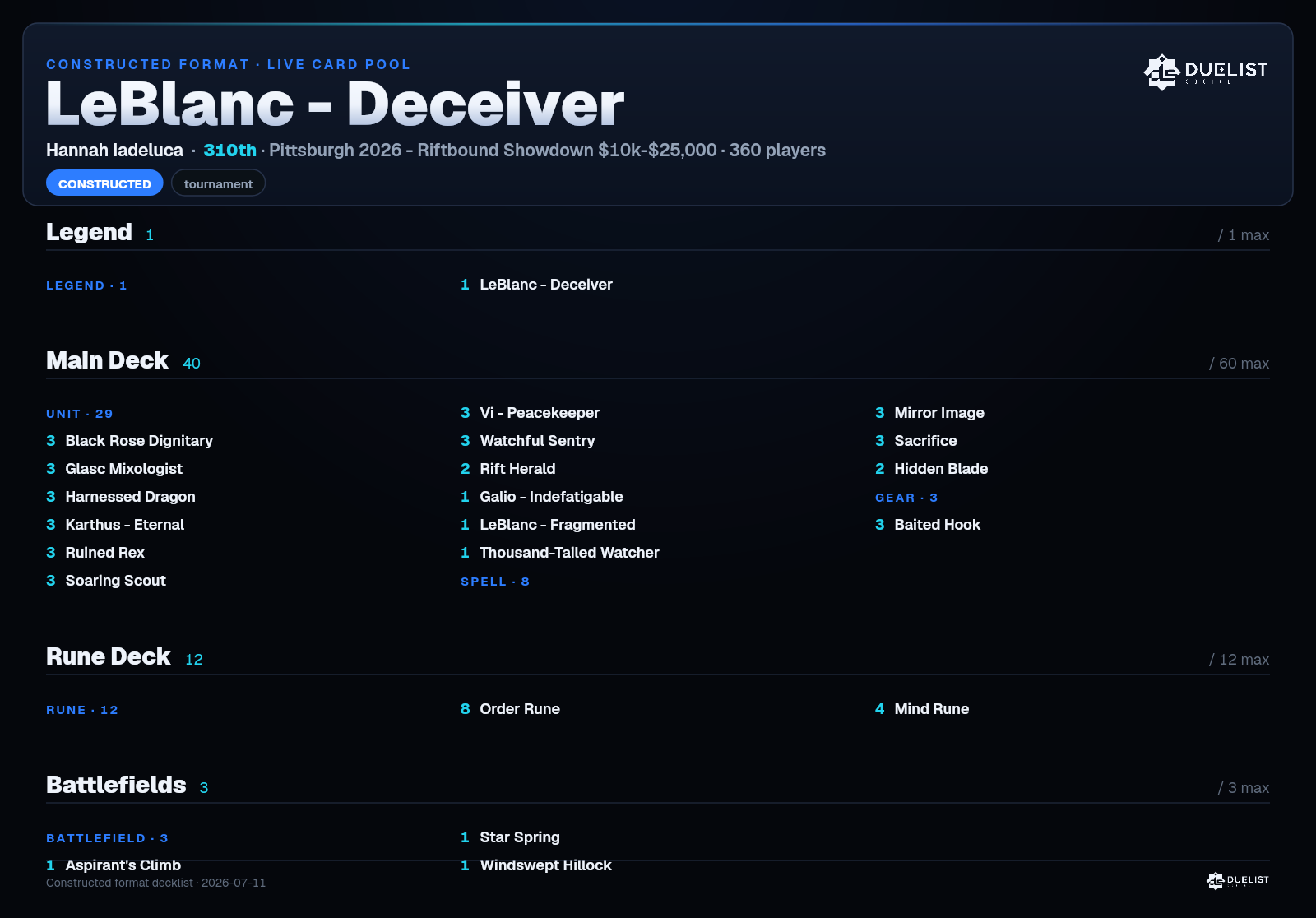
Task: Select the Hidden Blade spell entry
Action: 931,469
